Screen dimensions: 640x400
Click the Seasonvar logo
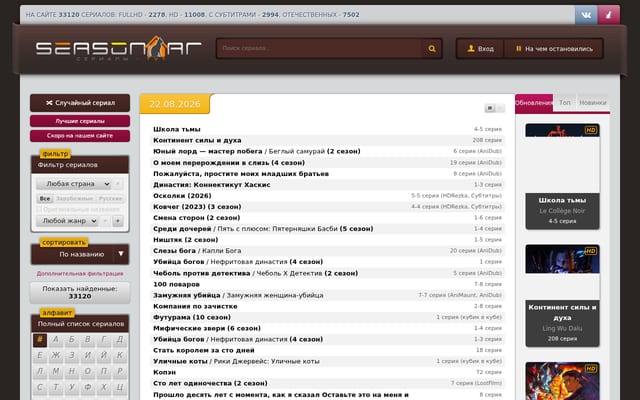click(x=118, y=48)
